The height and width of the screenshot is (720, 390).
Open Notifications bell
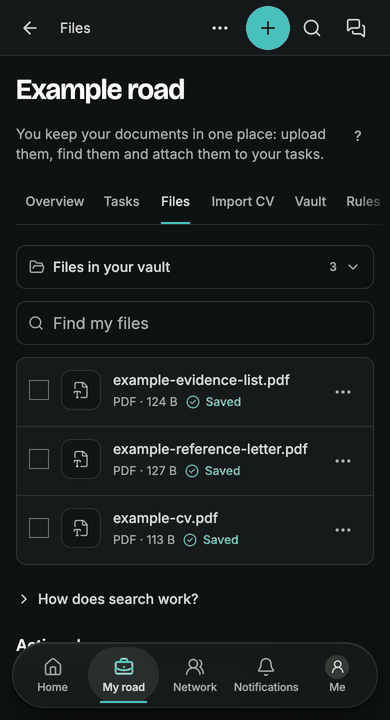pos(266,675)
